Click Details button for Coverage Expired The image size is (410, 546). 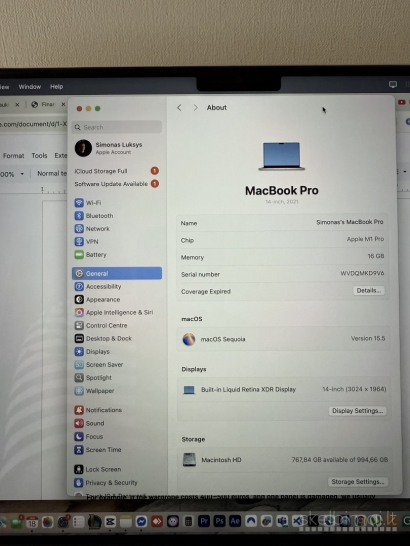[369, 291]
